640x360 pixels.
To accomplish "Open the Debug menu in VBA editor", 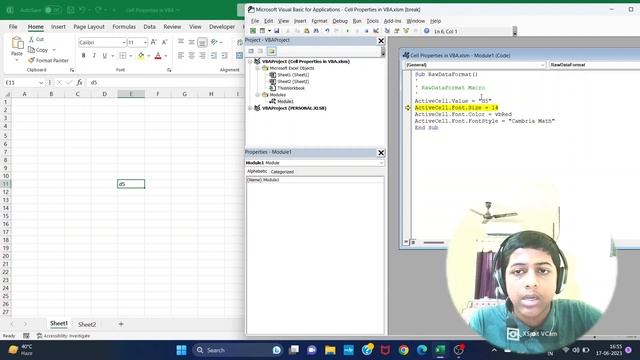I will point(340,21).
